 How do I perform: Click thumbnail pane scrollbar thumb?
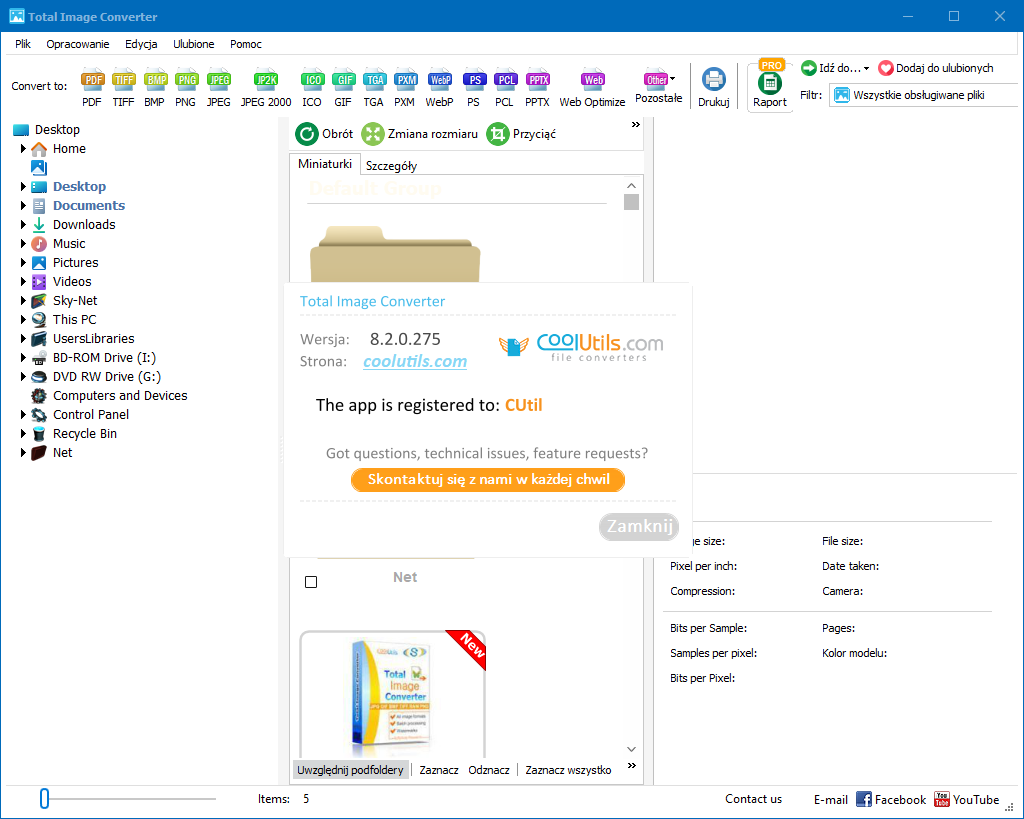[x=631, y=202]
